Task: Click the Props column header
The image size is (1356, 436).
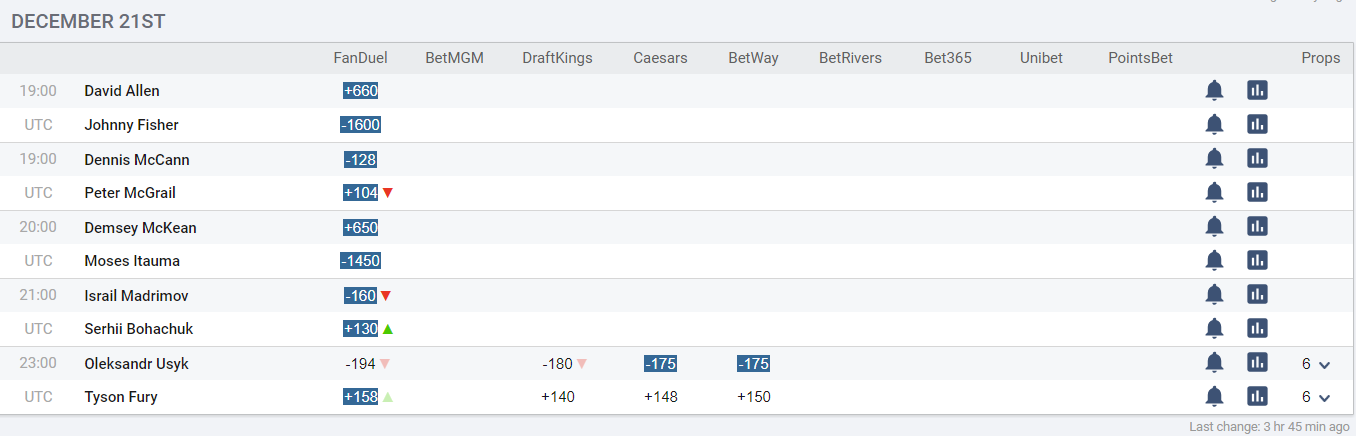Action: (1320, 58)
